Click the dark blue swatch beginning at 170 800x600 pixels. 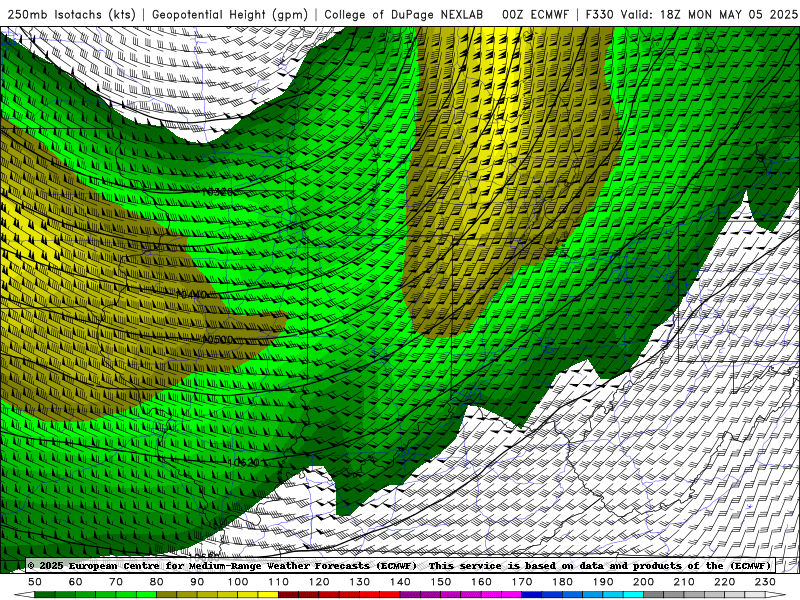[x=532, y=595]
